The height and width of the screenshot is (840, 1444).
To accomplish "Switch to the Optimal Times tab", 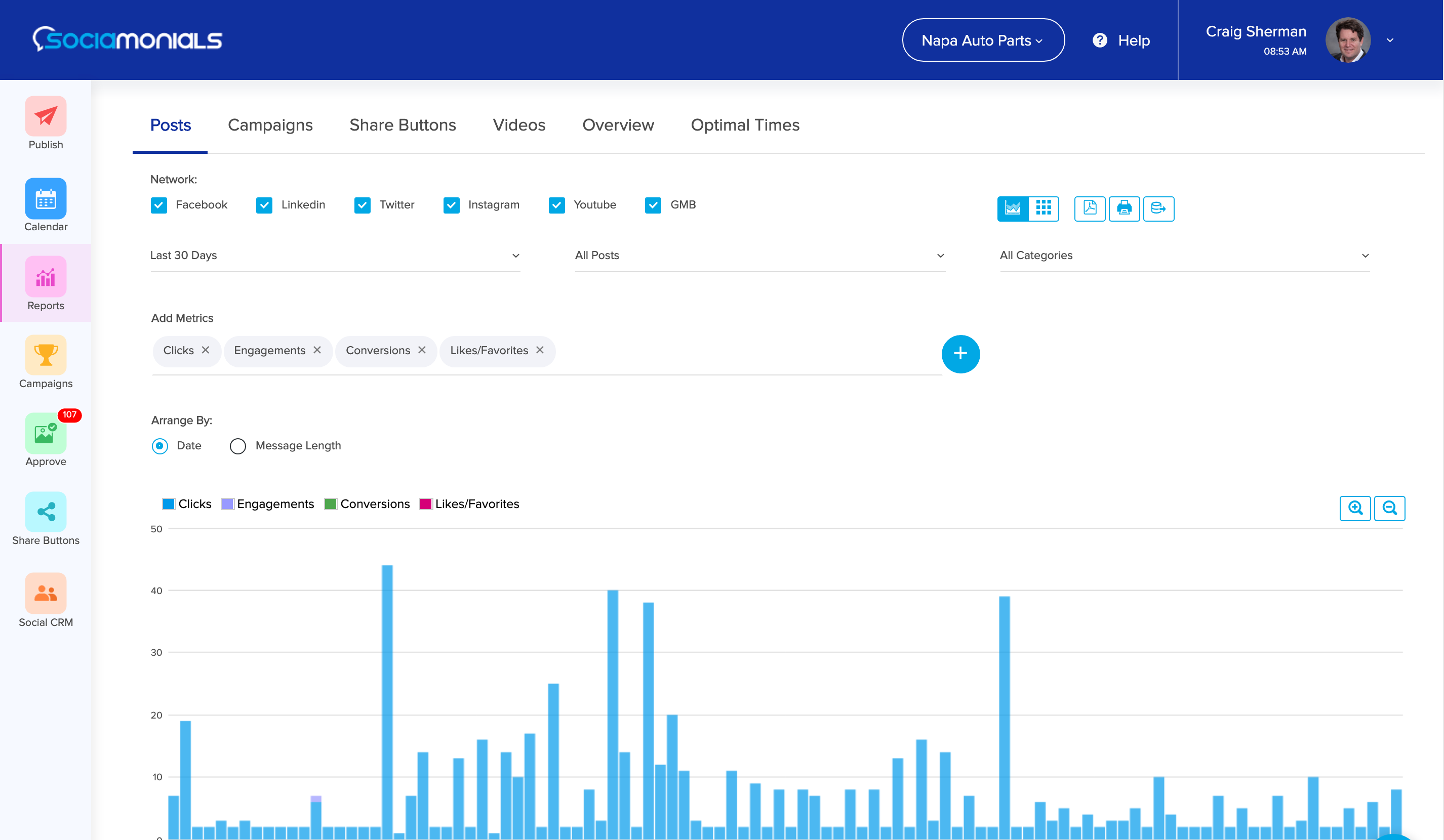I will 744,125.
